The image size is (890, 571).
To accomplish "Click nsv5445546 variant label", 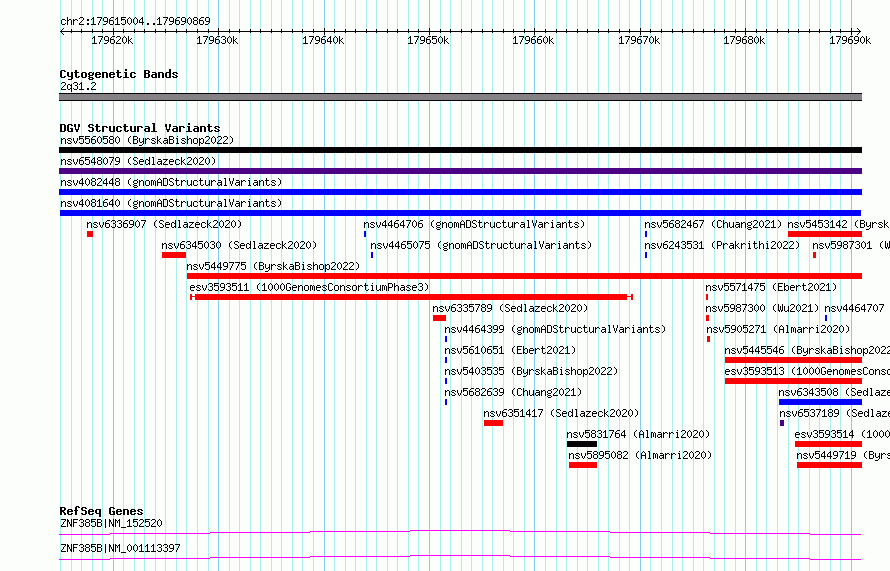I will (807, 350).
